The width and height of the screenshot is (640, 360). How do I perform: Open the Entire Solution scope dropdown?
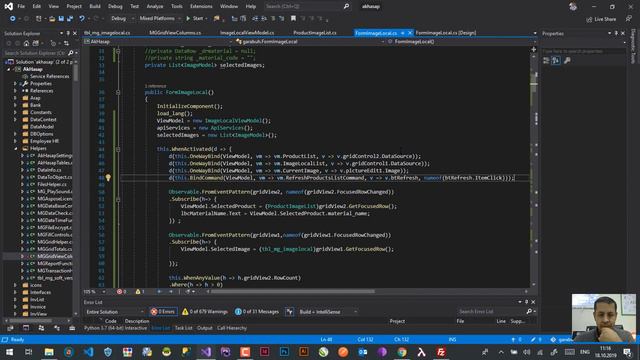(x=115, y=312)
